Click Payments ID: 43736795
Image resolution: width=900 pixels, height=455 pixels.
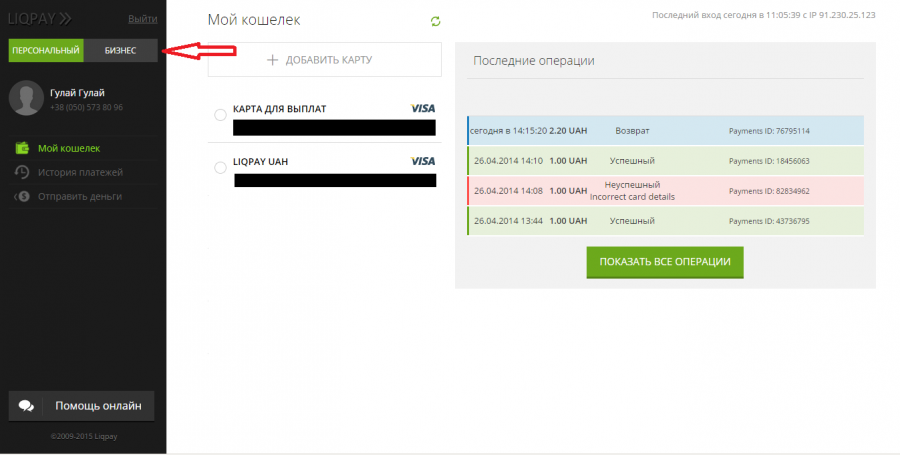coord(769,221)
